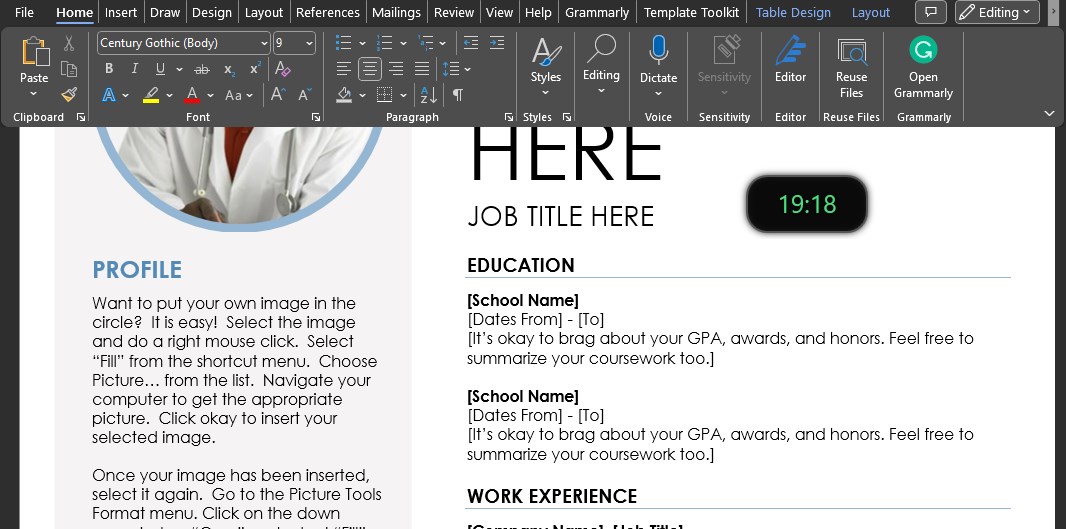Image resolution: width=1066 pixels, height=529 pixels.
Task: Toggle italic formatting
Action: coord(135,69)
